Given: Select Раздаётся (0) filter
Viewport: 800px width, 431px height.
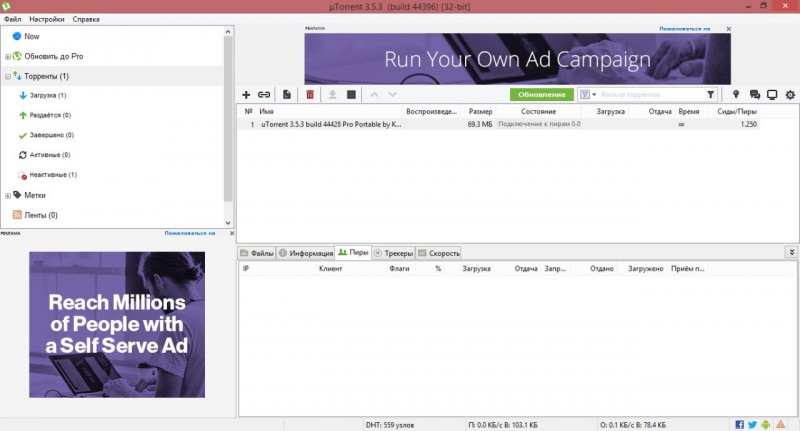Looking at the screenshot, I should [x=50, y=115].
